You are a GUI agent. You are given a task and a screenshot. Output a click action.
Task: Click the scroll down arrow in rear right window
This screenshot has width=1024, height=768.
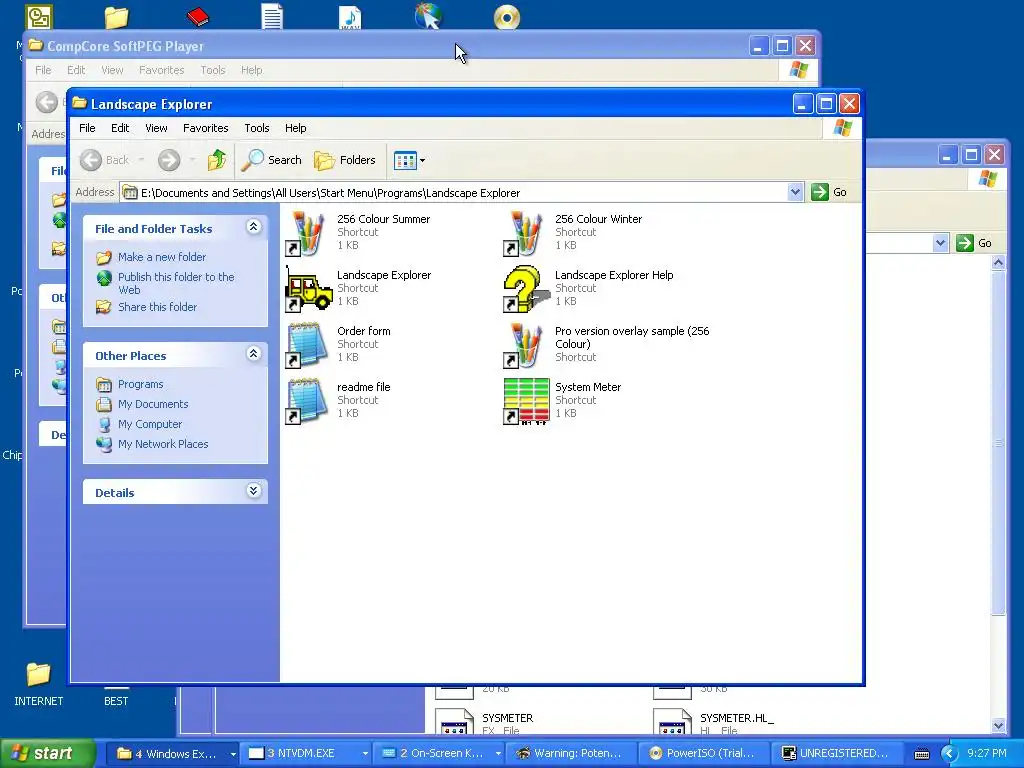[999, 726]
